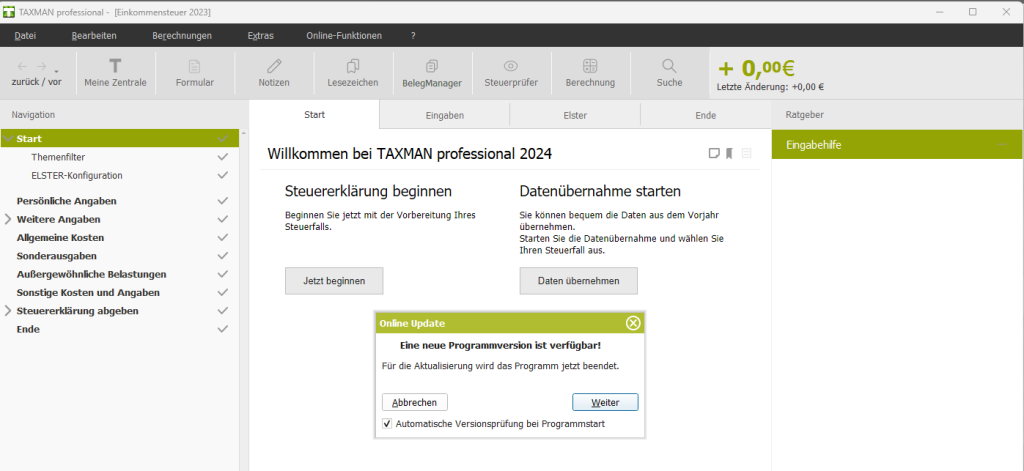Click the form icon beside the welcome heading
The width and height of the screenshot is (1024, 471).
[x=746, y=154]
